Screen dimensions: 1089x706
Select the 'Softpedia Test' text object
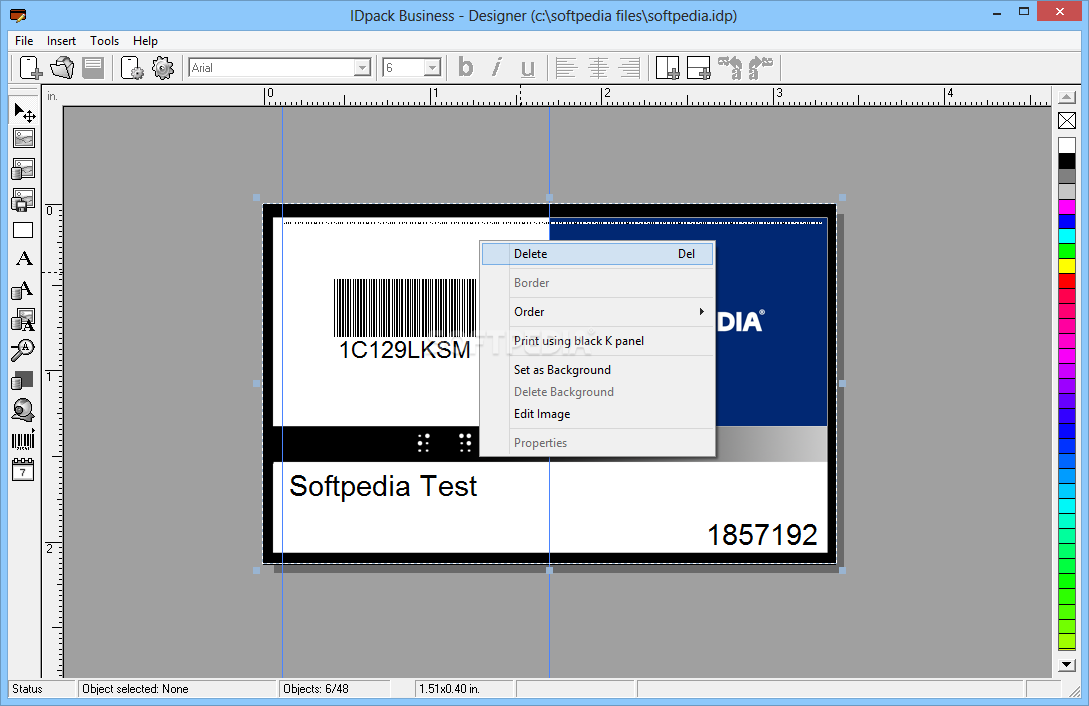point(383,486)
